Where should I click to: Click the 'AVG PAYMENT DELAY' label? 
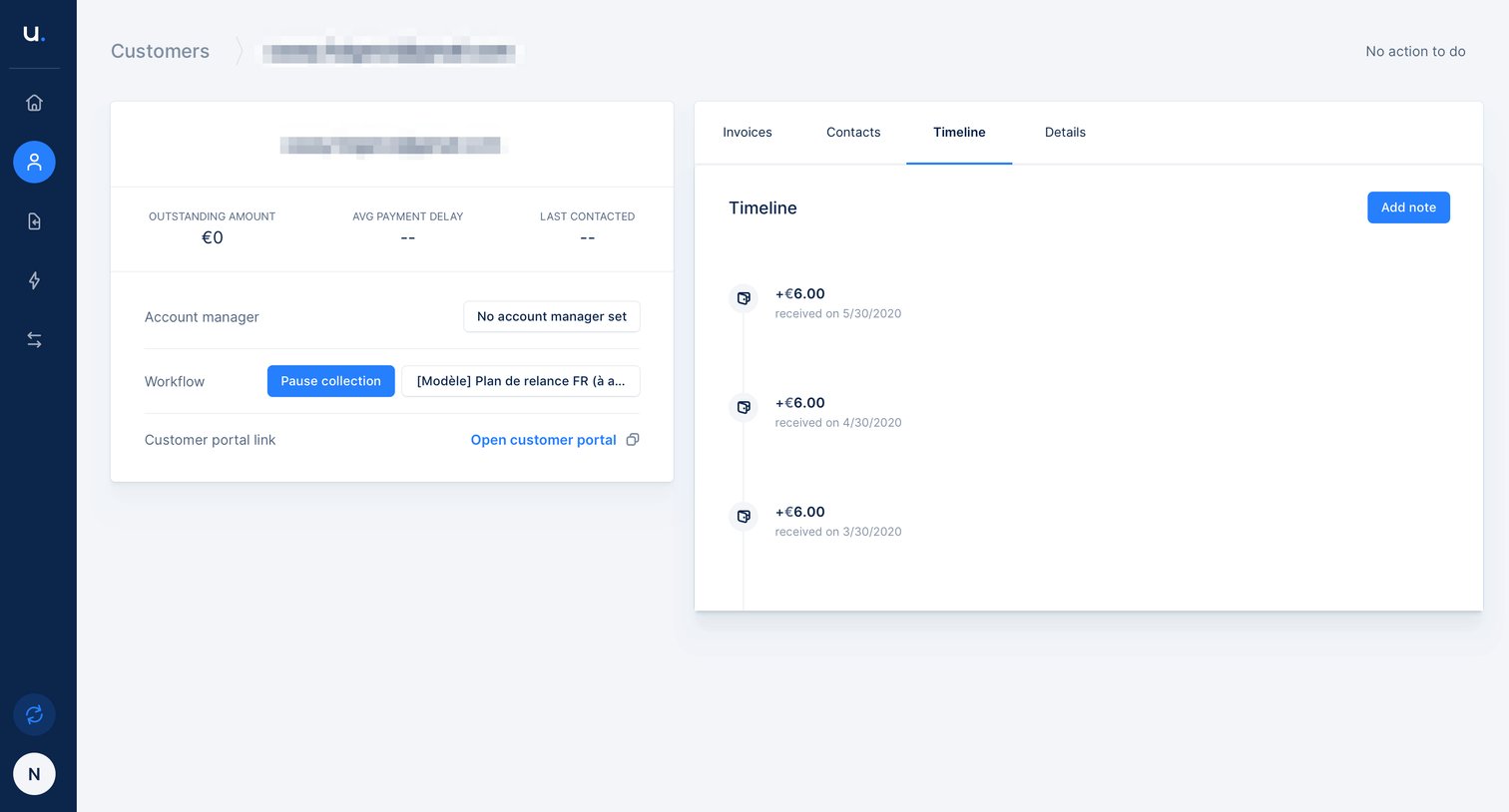[408, 216]
